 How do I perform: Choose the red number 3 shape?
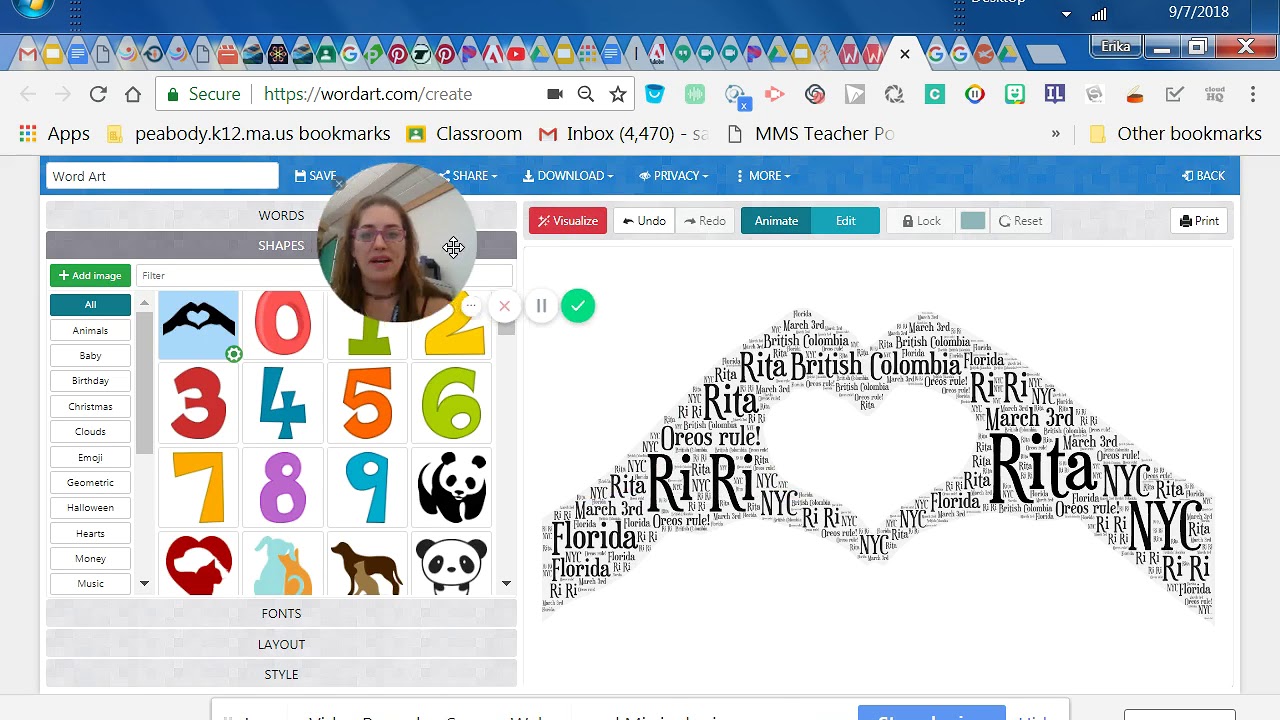pos(198,403)
